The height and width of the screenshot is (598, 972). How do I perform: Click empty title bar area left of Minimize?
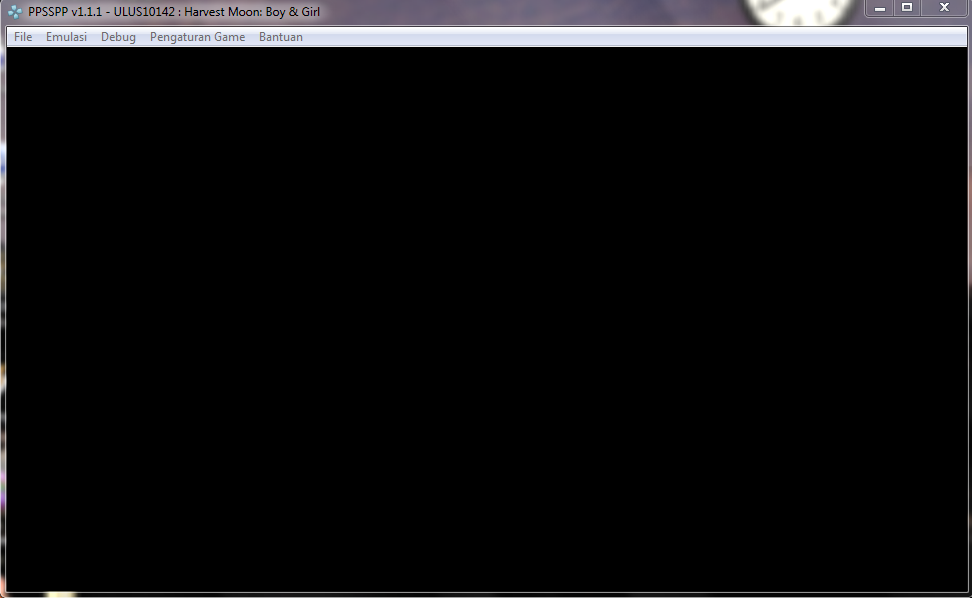(x=600, y=12)
